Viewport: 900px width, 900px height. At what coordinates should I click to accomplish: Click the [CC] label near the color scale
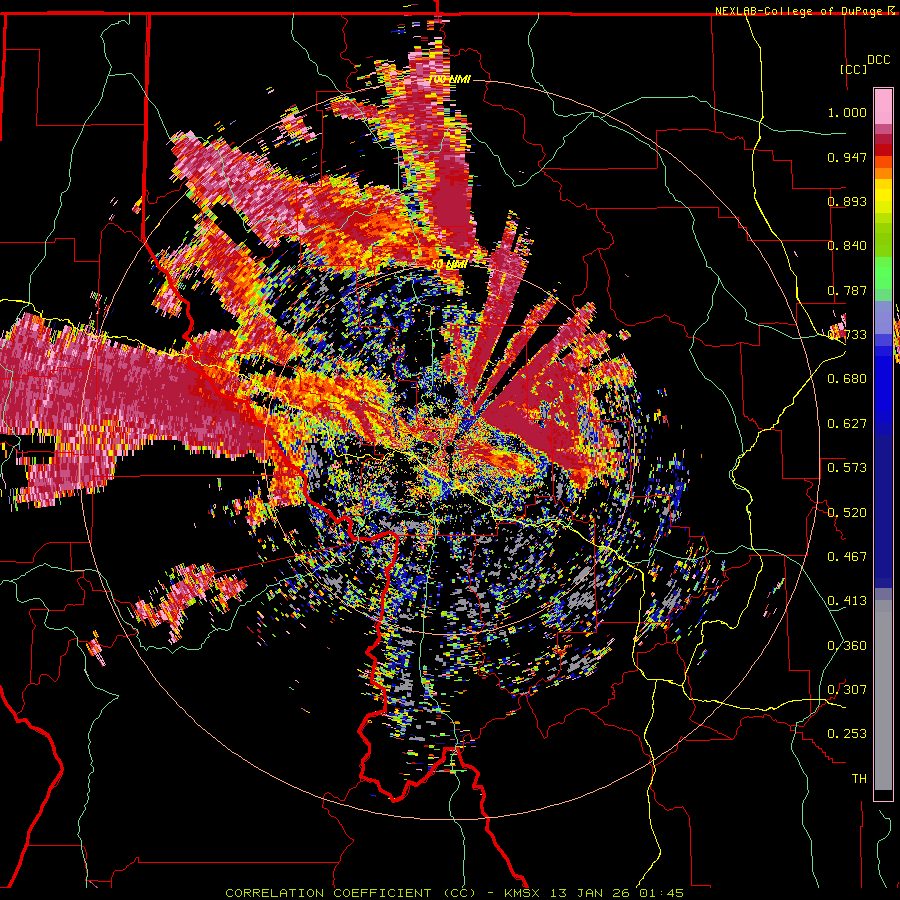pos(854,69)
